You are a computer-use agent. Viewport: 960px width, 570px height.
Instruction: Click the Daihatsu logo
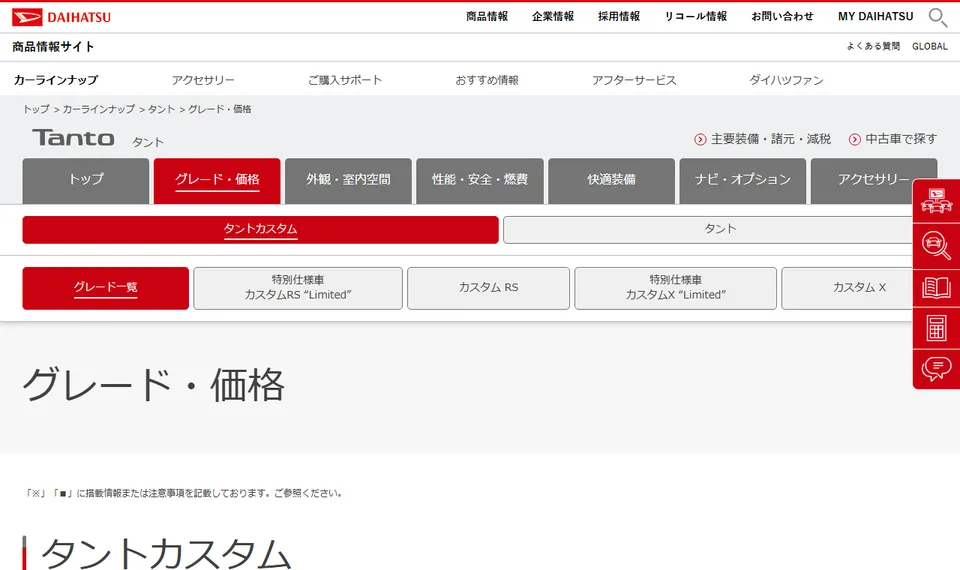coord(61,17)
